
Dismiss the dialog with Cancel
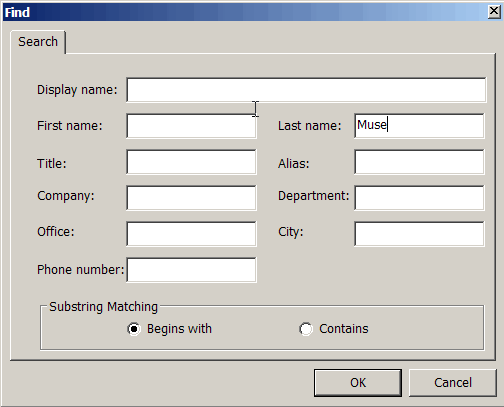[x=453, y=383]
